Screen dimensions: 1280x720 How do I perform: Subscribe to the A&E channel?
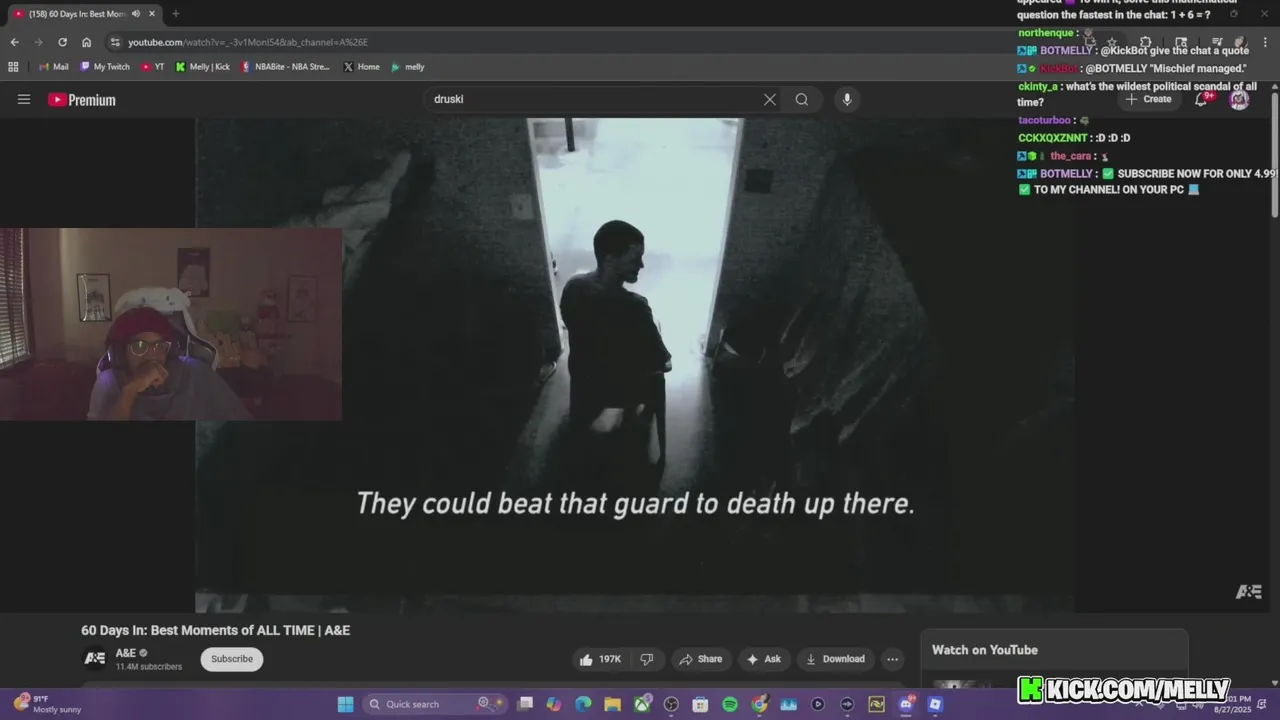click(232, 659)
